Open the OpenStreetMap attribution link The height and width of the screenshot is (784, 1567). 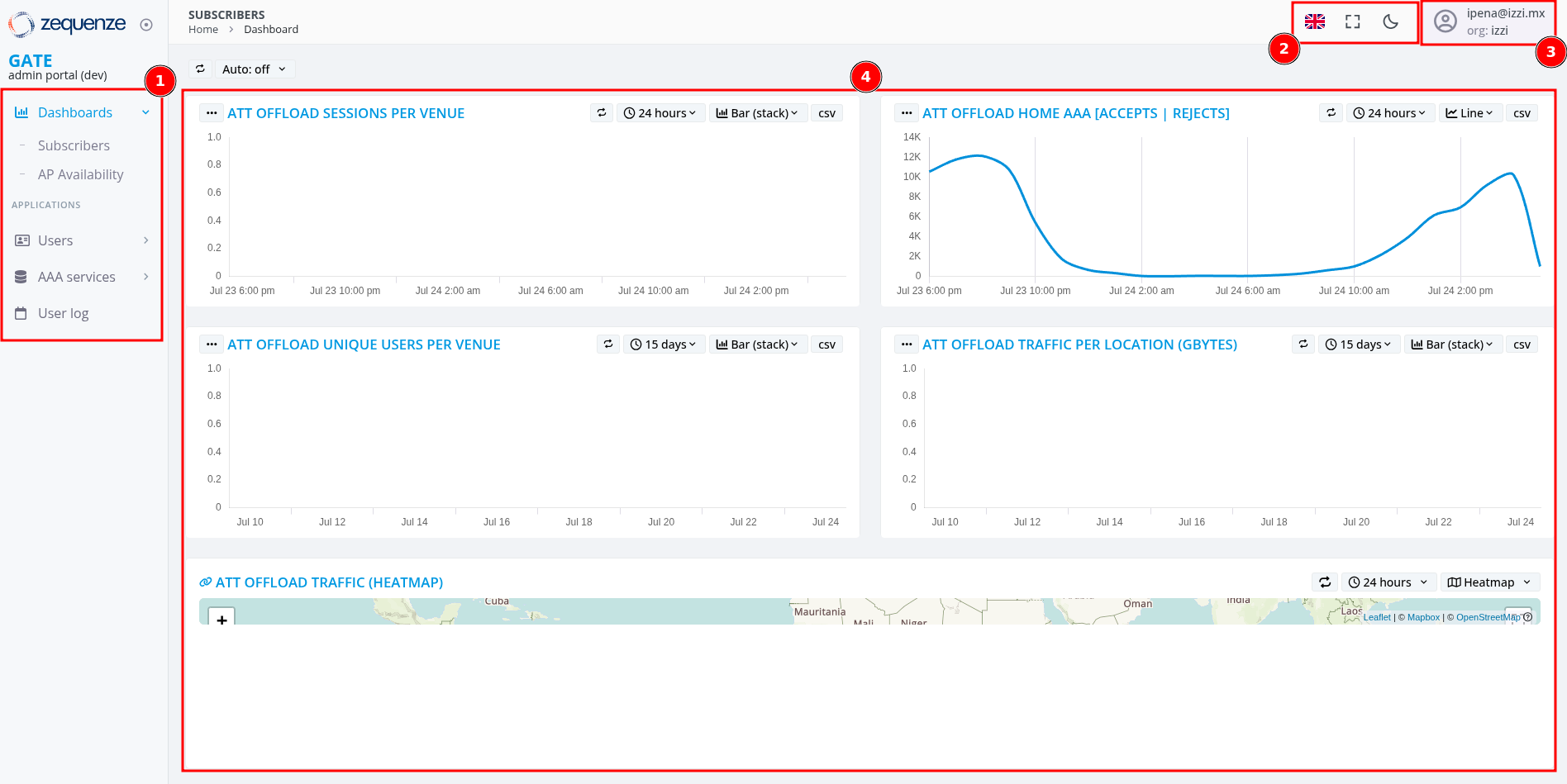click(1486, 617)
